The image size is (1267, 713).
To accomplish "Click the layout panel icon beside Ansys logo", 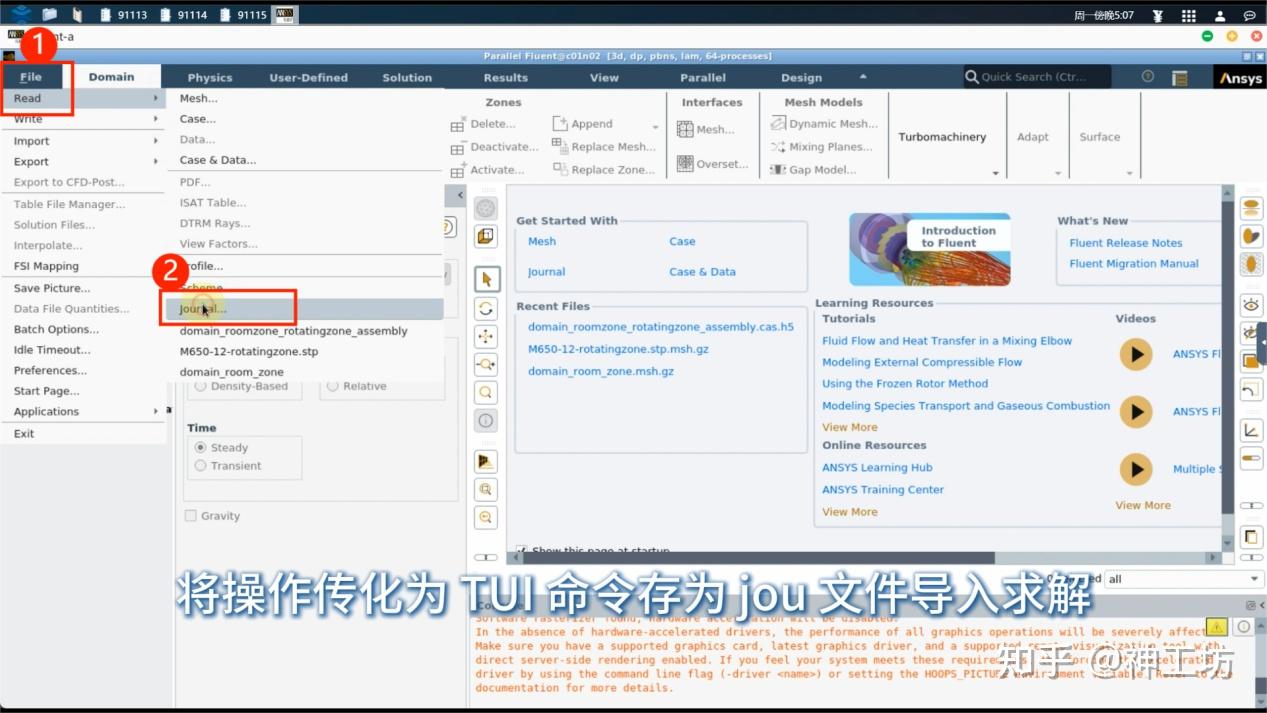I will [1180, 77].
